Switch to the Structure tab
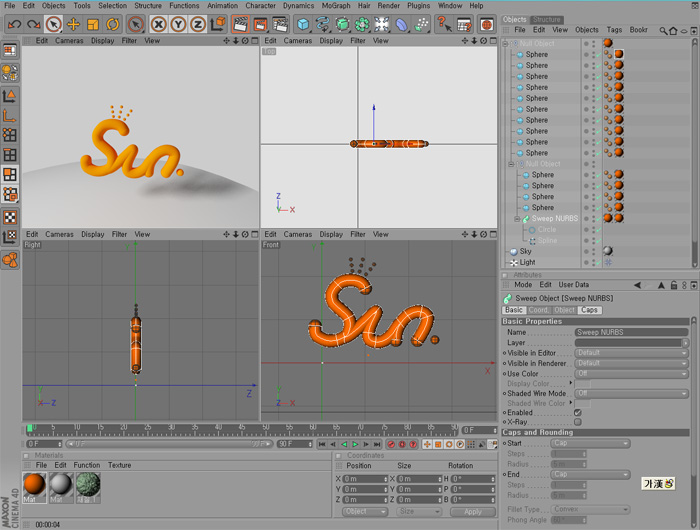This screenshot has height=530, width=700. click(546, 20)
